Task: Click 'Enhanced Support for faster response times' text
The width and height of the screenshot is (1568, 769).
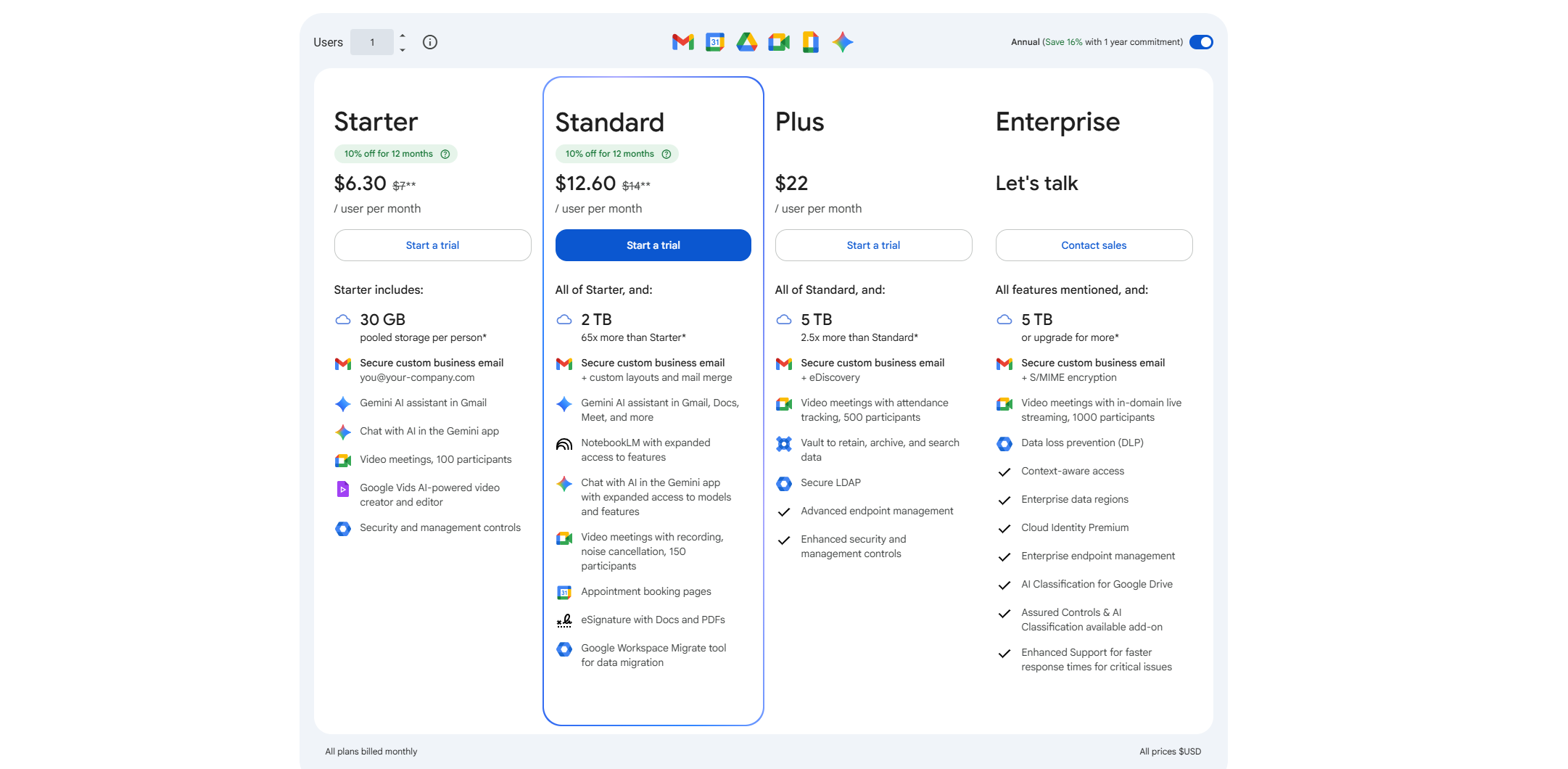Action: click(1097, 659)
